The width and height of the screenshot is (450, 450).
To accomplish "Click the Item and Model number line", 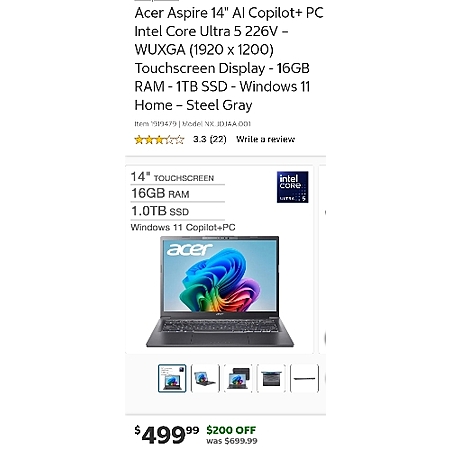I will [x=192, y=124].
